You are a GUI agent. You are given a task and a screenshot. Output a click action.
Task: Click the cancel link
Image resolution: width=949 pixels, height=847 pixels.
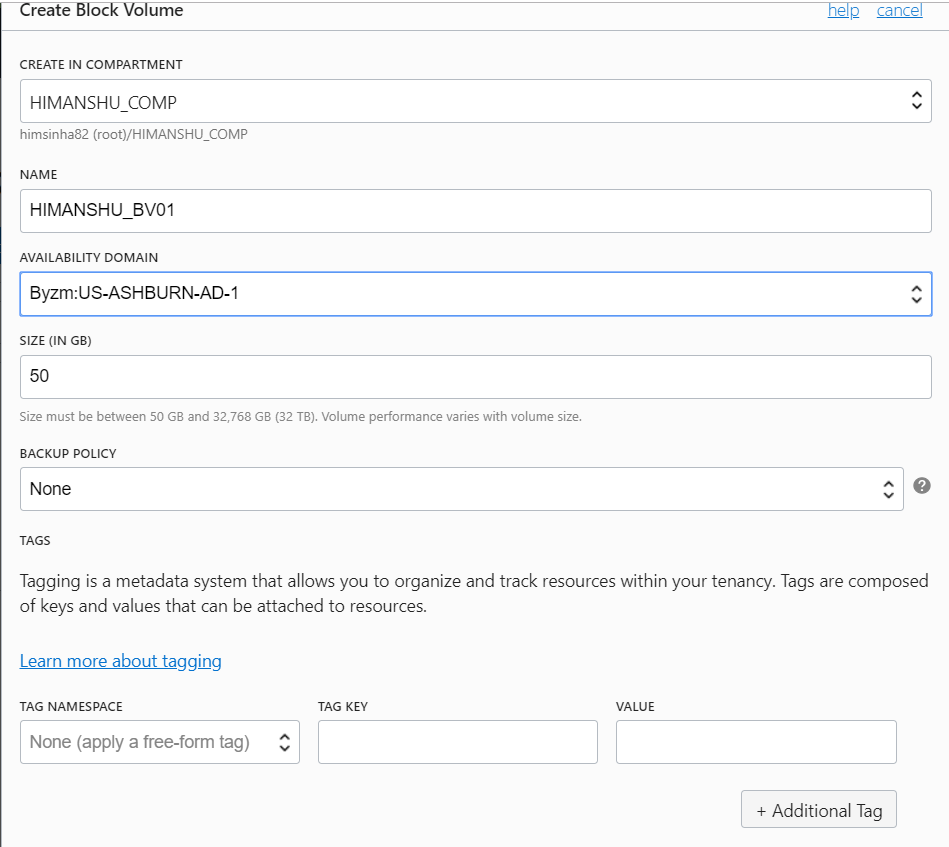click(x=899, y=10)
